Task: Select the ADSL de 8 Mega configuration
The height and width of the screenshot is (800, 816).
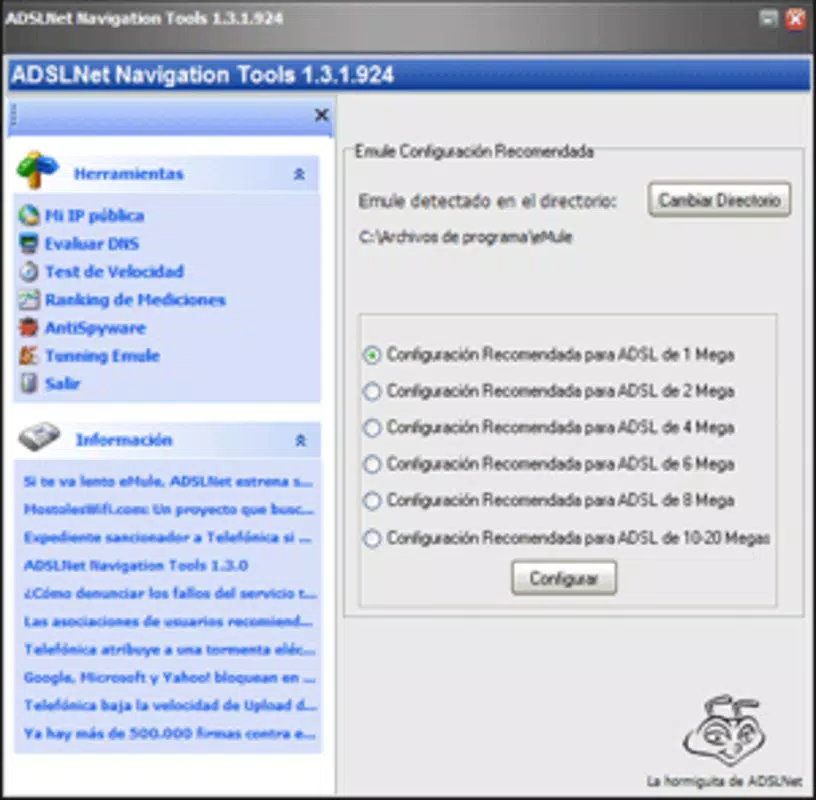Action: click(550, 500)
